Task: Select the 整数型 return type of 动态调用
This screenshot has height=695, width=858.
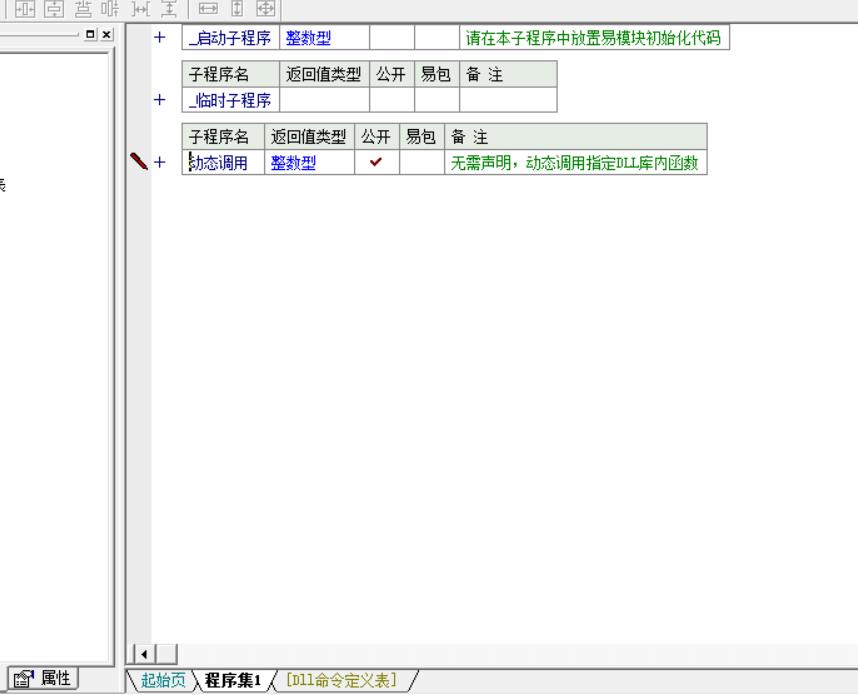Action: [310, 163]
